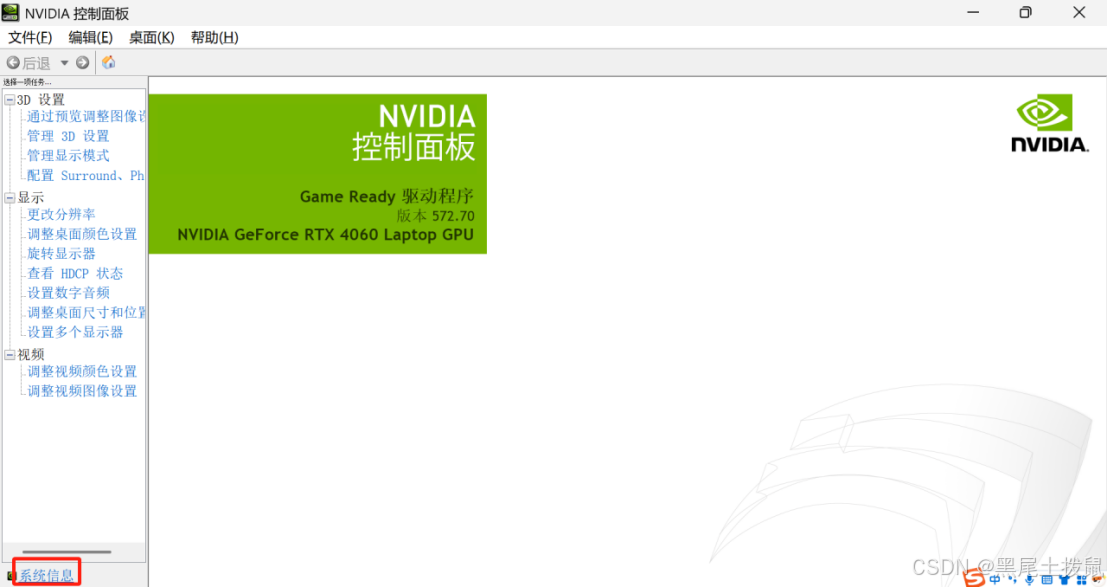The image size is (1108, 587).
Task: Click the NVIDIA app icon in title bar
Action: [10, 12]
